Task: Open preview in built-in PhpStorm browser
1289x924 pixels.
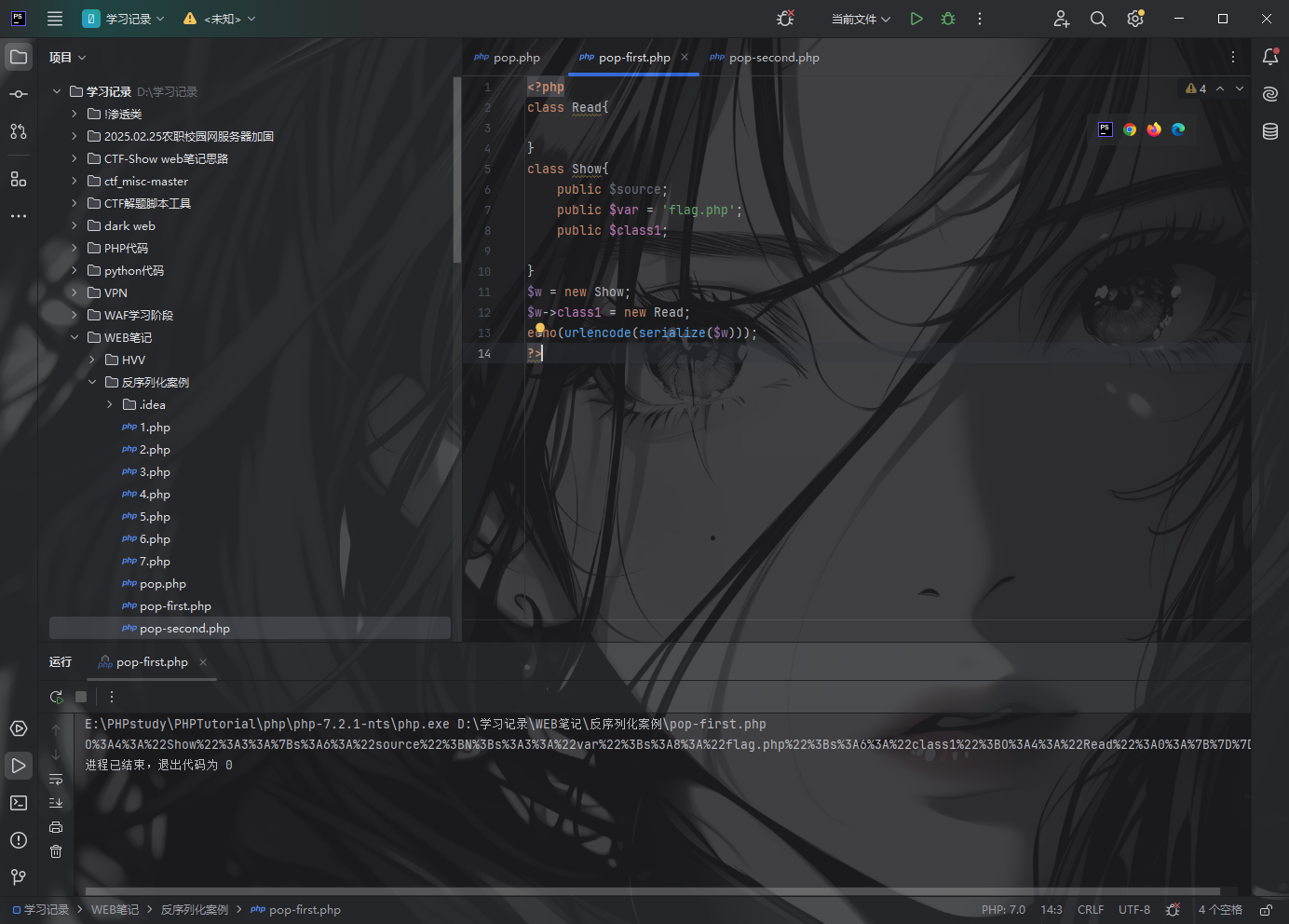Action: [x=1106, y=129]
